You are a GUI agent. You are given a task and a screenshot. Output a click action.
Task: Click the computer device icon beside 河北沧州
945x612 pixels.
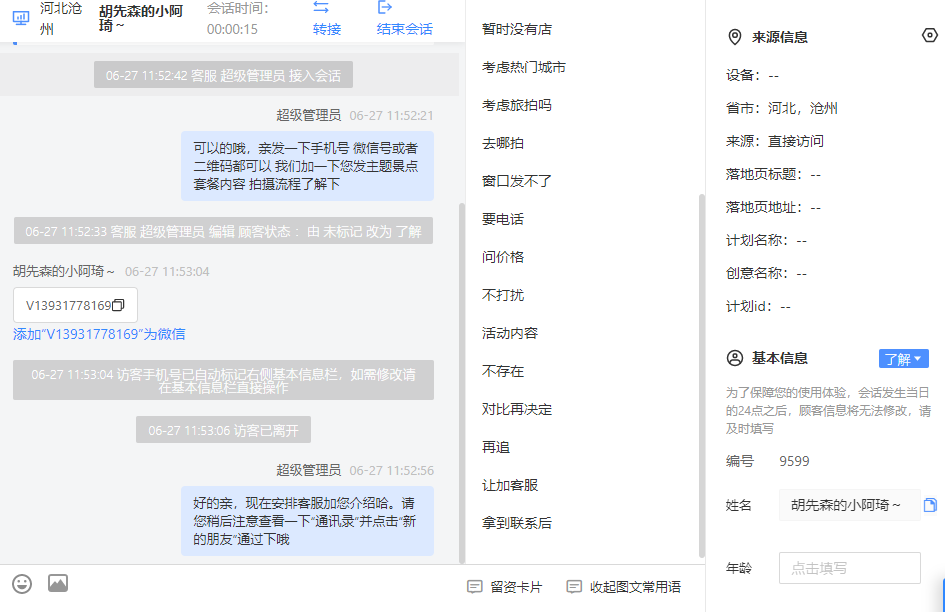tap(20, 18)
